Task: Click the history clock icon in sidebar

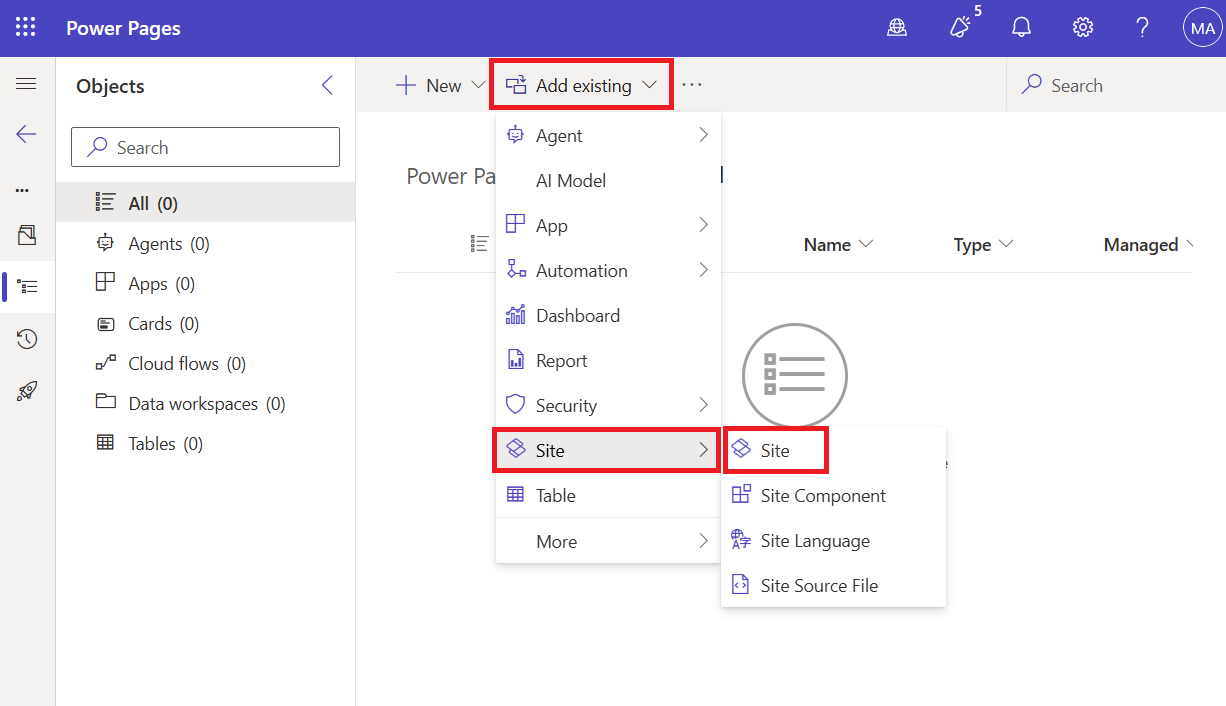Action: 27,339
